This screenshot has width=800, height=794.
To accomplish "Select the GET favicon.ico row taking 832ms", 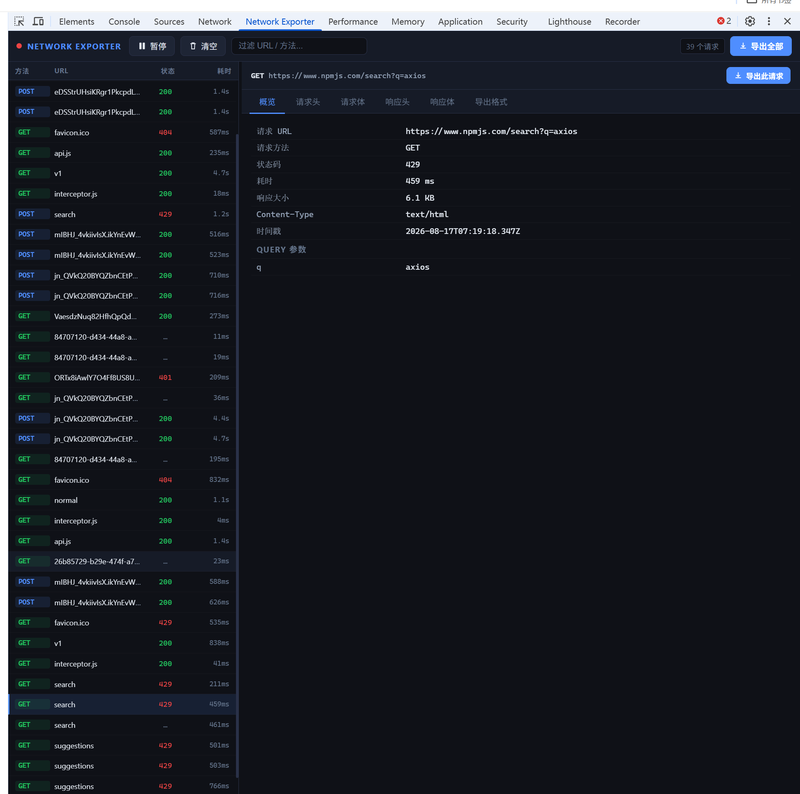I will (122, 480).
